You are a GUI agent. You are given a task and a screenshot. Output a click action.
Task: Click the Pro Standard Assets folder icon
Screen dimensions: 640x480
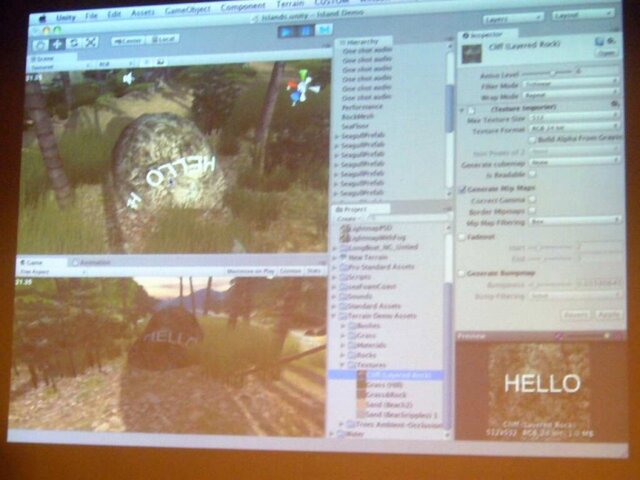(x=344, y=267)
